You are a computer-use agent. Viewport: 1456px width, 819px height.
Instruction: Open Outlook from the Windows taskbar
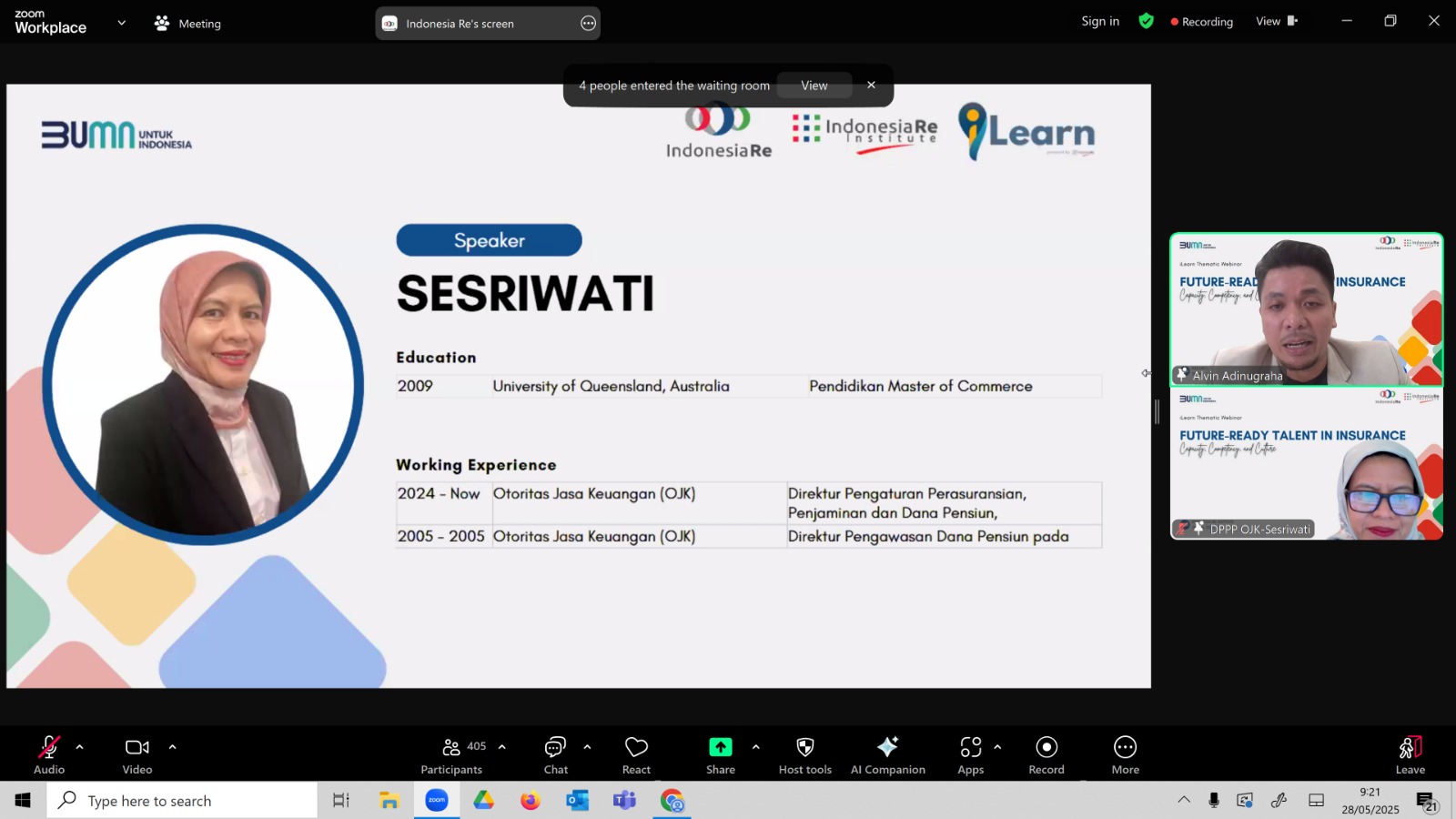click(x=578, y=801)
